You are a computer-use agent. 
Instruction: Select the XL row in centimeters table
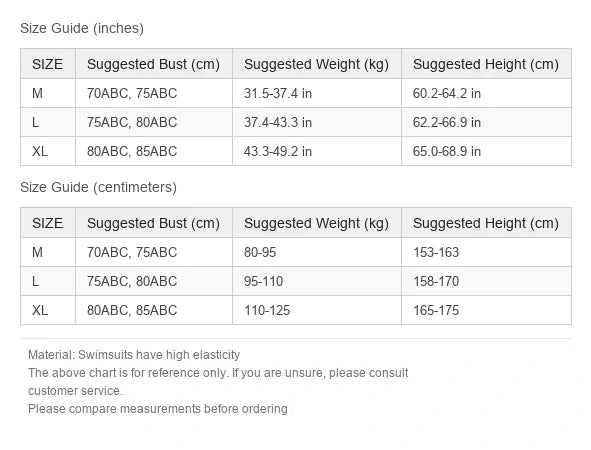coord(296,310)
